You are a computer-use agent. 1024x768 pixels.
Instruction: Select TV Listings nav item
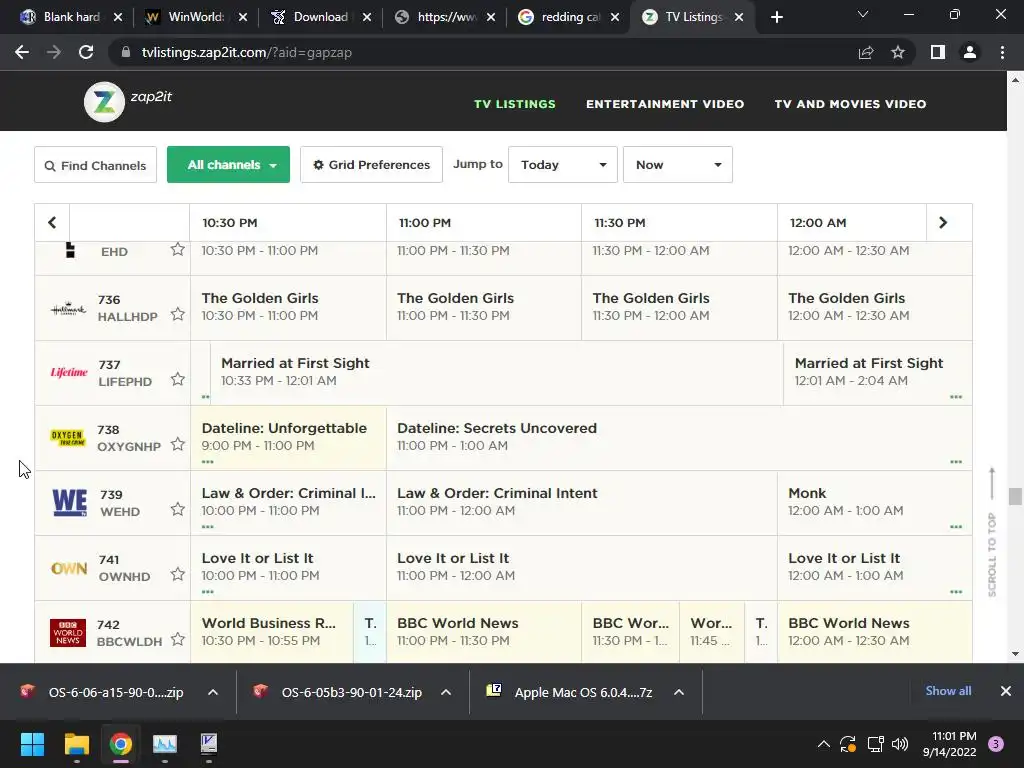click(515, 104)
